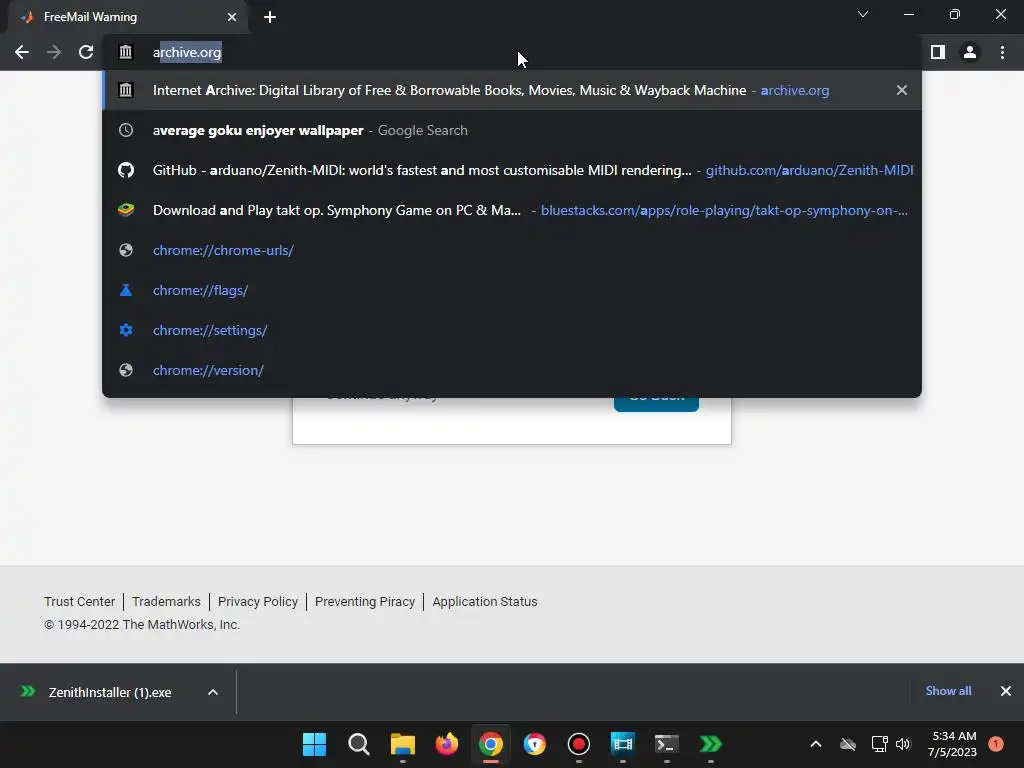The image size is (1024, 768).
Task: Open Windows Search from the taskbar
Action: coord(359,744)
